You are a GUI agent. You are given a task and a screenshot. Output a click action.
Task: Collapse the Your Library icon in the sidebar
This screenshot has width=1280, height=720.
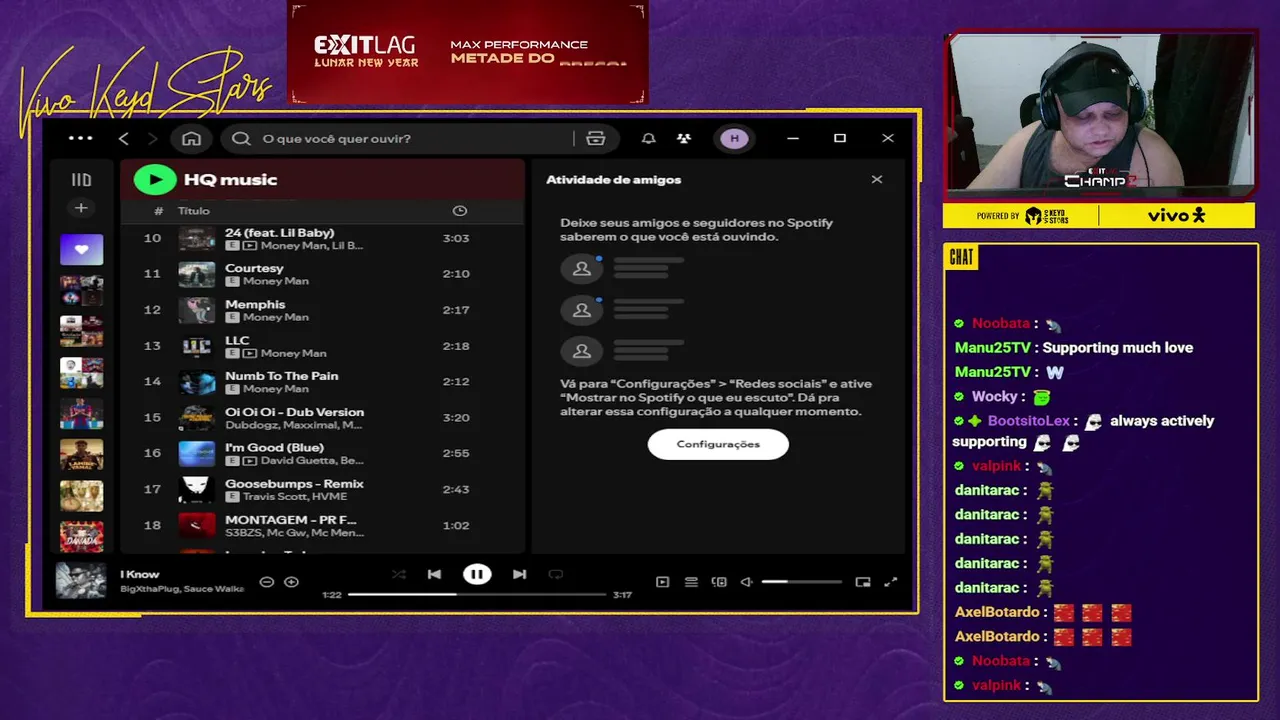click(81, 180)
